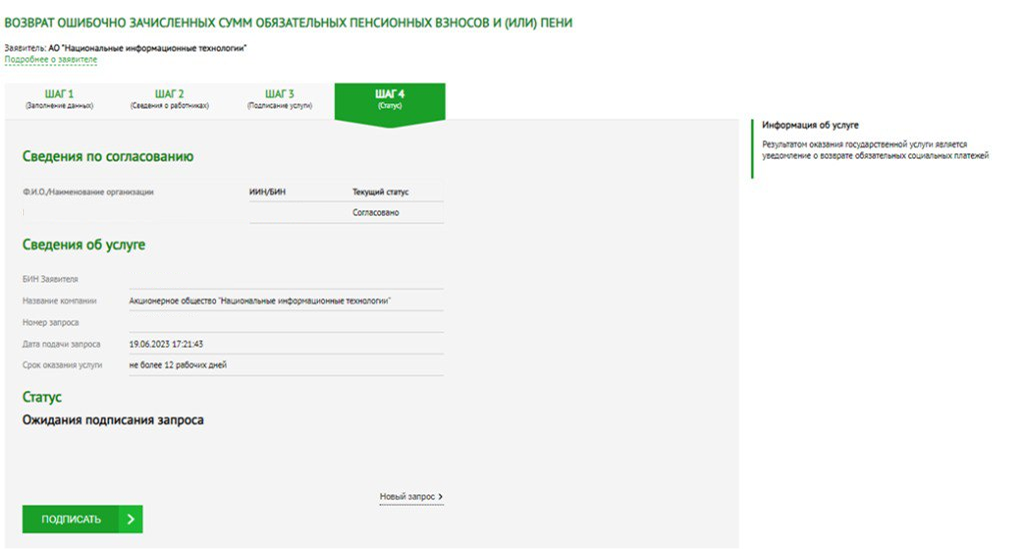
Task: Select the ШАГ 3 Подписание услуги tab
Action: pos(279,99)
